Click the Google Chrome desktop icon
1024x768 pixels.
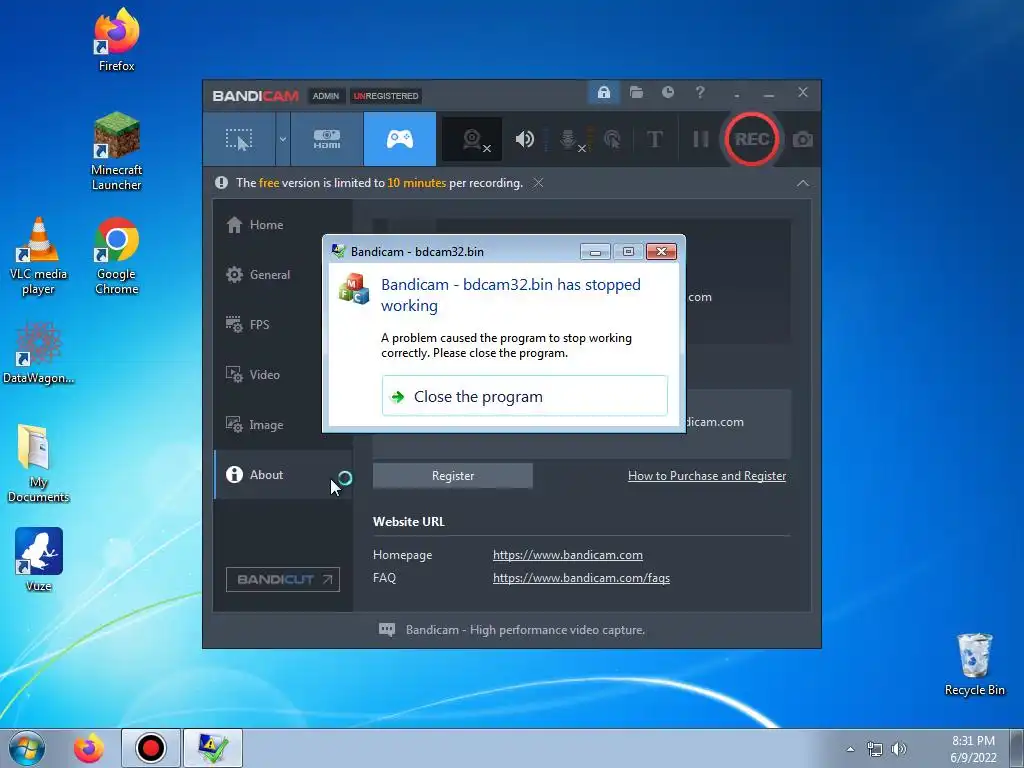pos(116,255)
